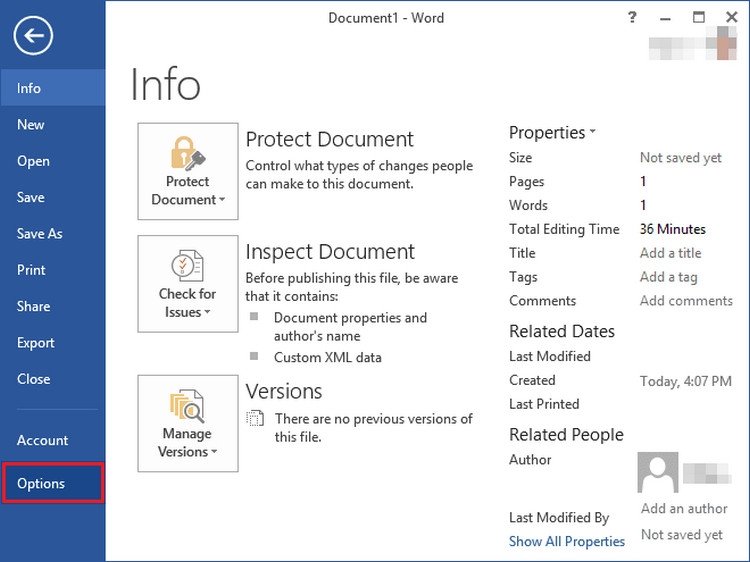Click the Total Editing Time label
This screenshot has height=562, width=750.
pos(564,229)
